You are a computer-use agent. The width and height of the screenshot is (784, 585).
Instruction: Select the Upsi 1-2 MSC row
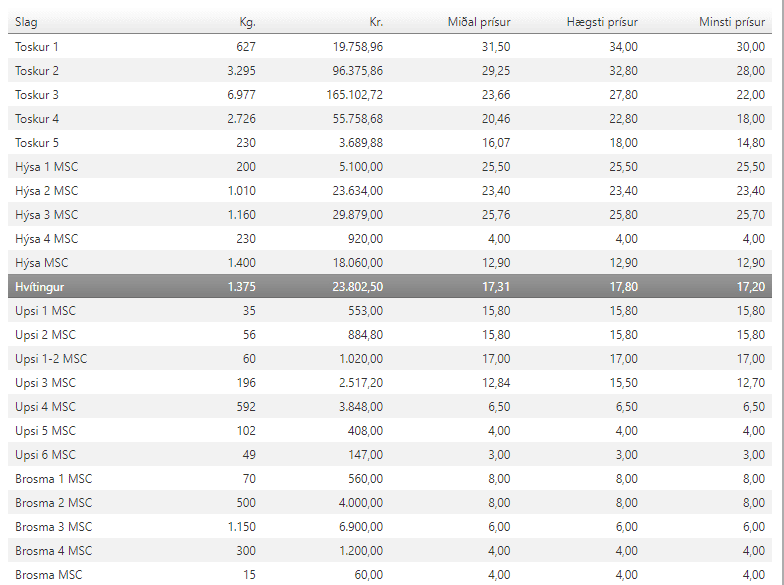[x=390, y=358]
